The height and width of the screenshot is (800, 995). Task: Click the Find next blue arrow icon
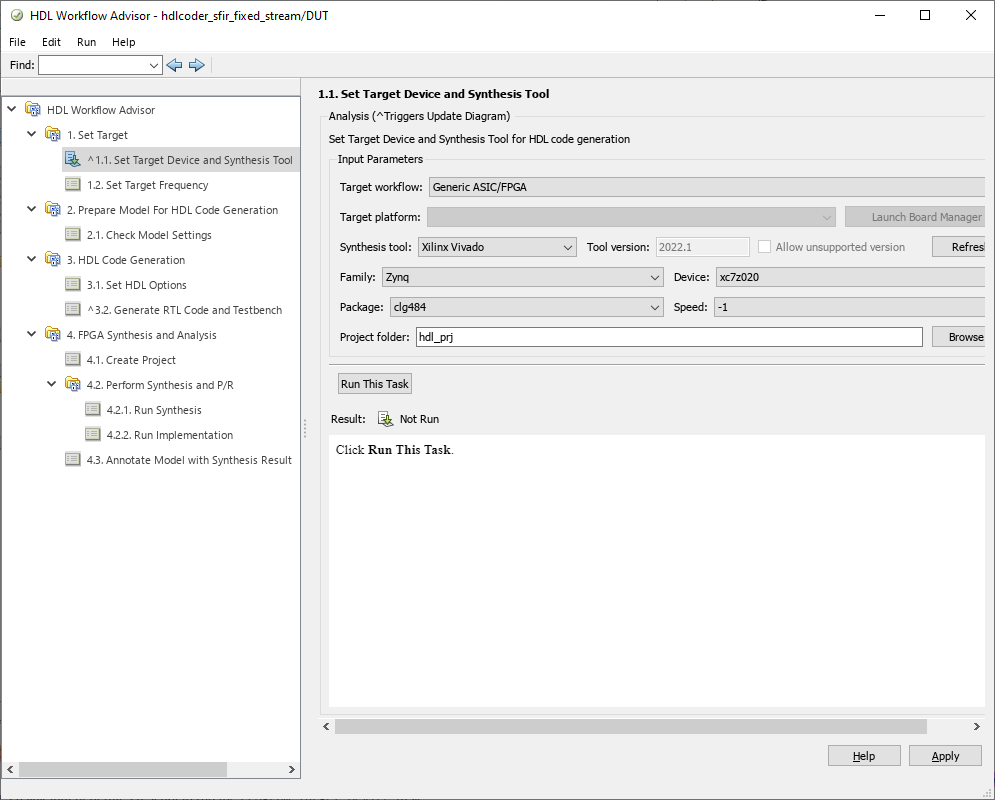[197, 65]
